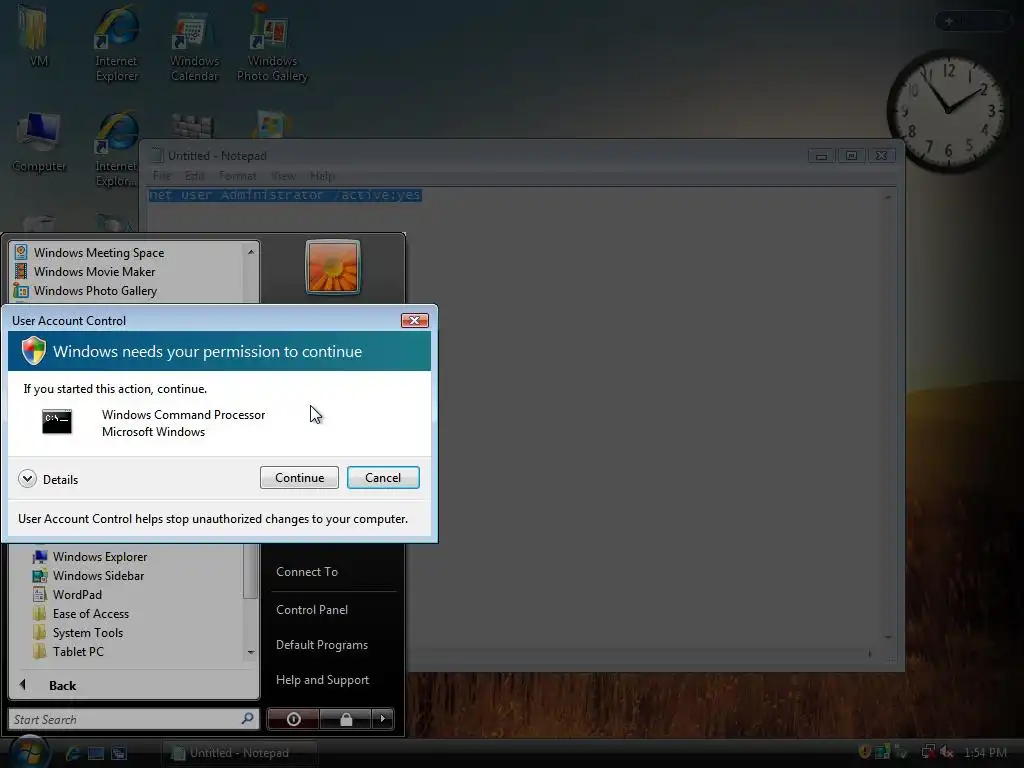1024x768 pixels.
Task: Click the analog clock gadget
Action: (948, 110)
